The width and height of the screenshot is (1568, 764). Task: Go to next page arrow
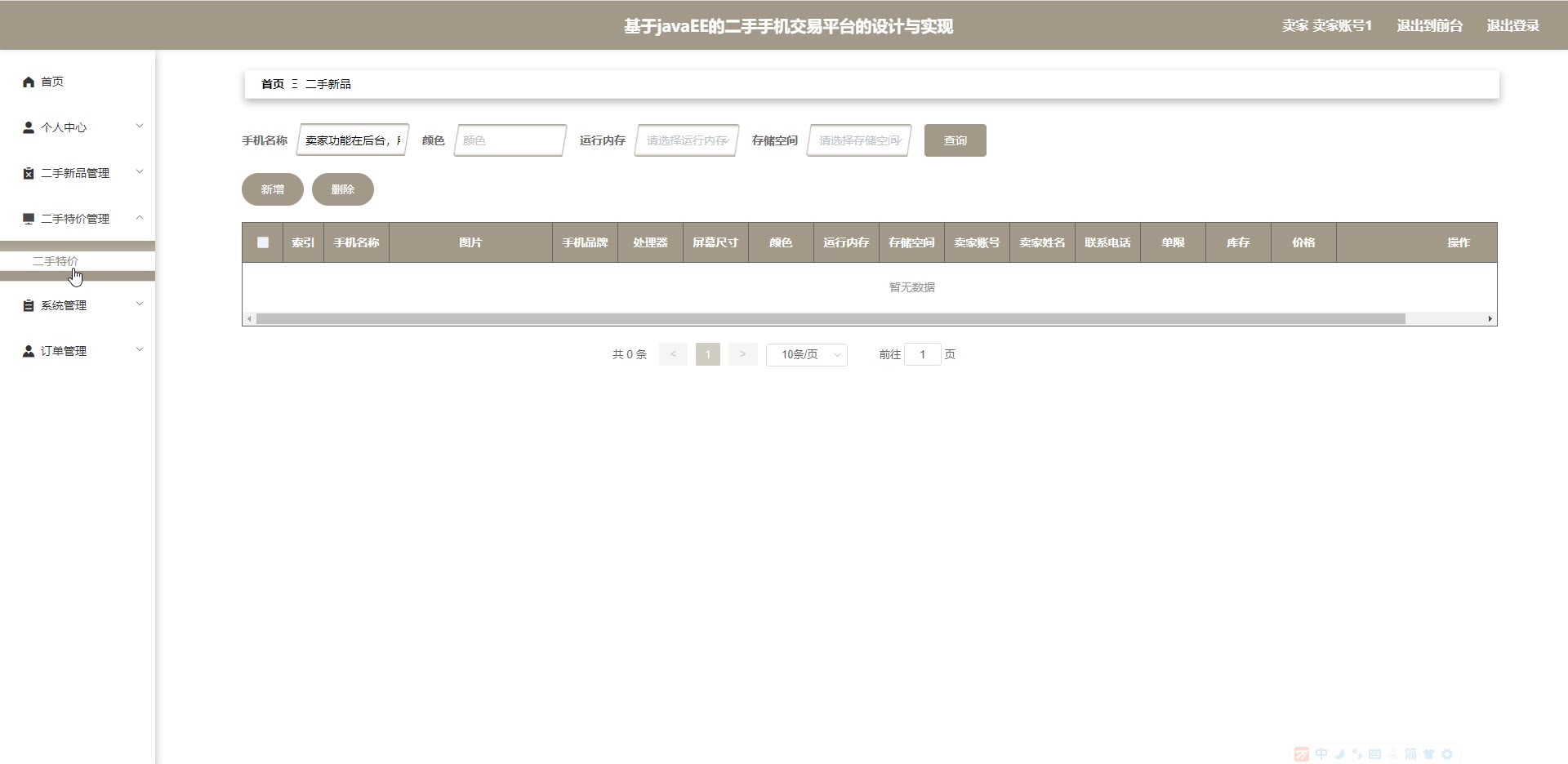coord(742,354)
